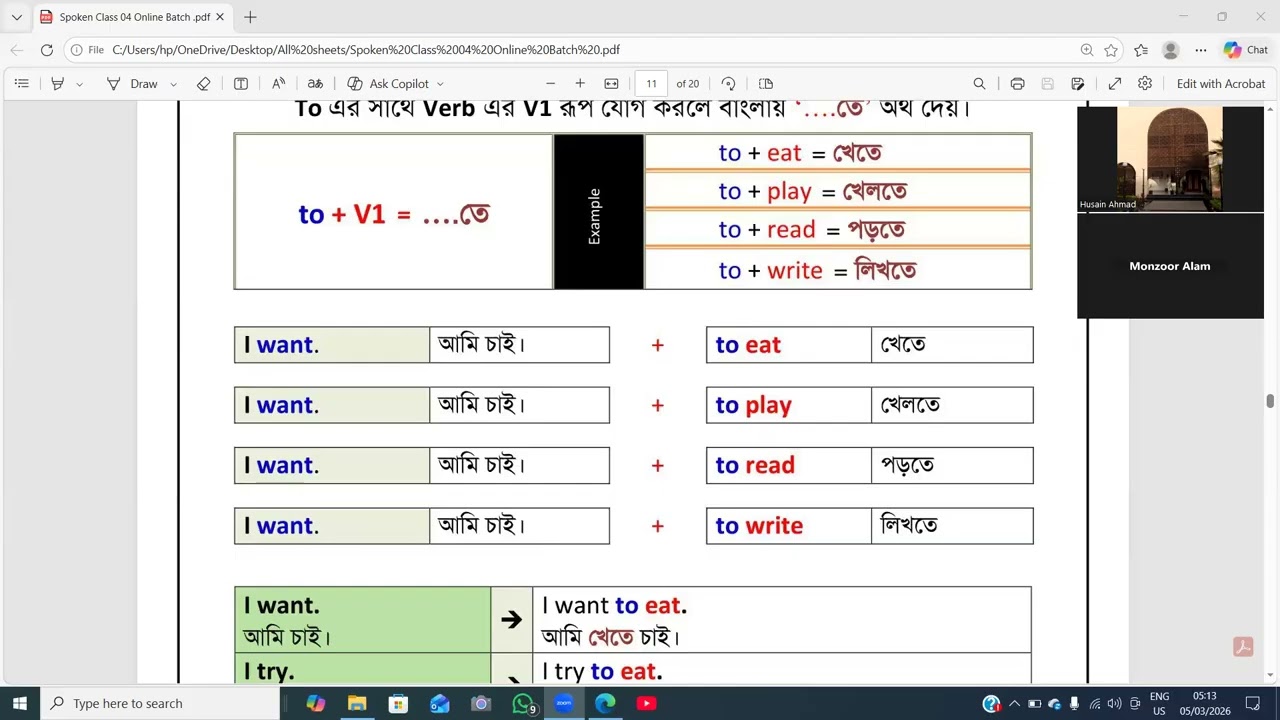Enter full screen mode
1280x720 pixels.
pyautogui.click(x=1115, y=84)
